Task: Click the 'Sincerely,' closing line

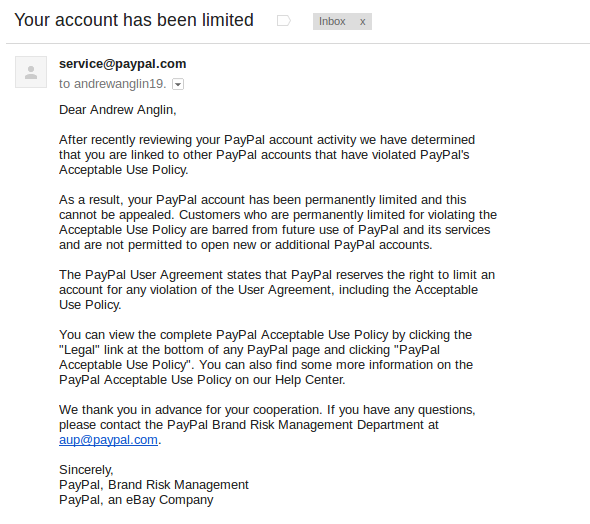Action: tap(86, 470)
